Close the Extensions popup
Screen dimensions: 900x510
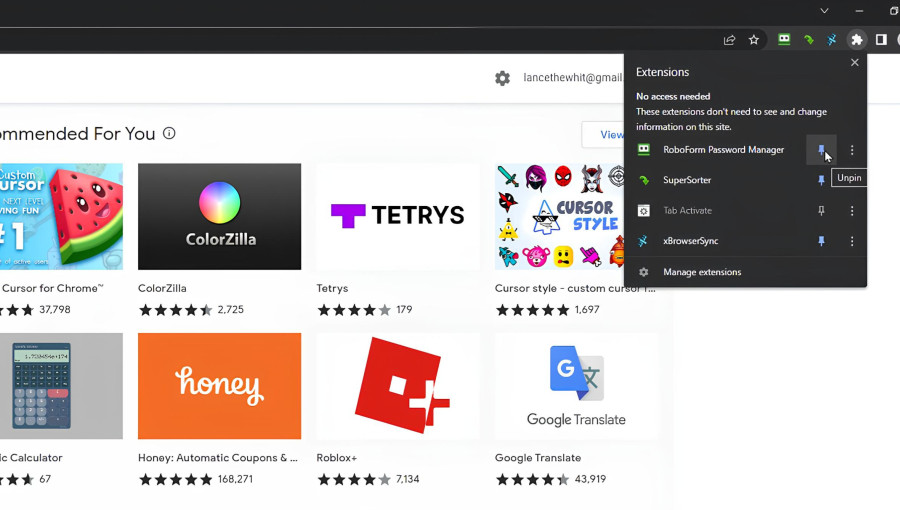click(x=855, y=63)
